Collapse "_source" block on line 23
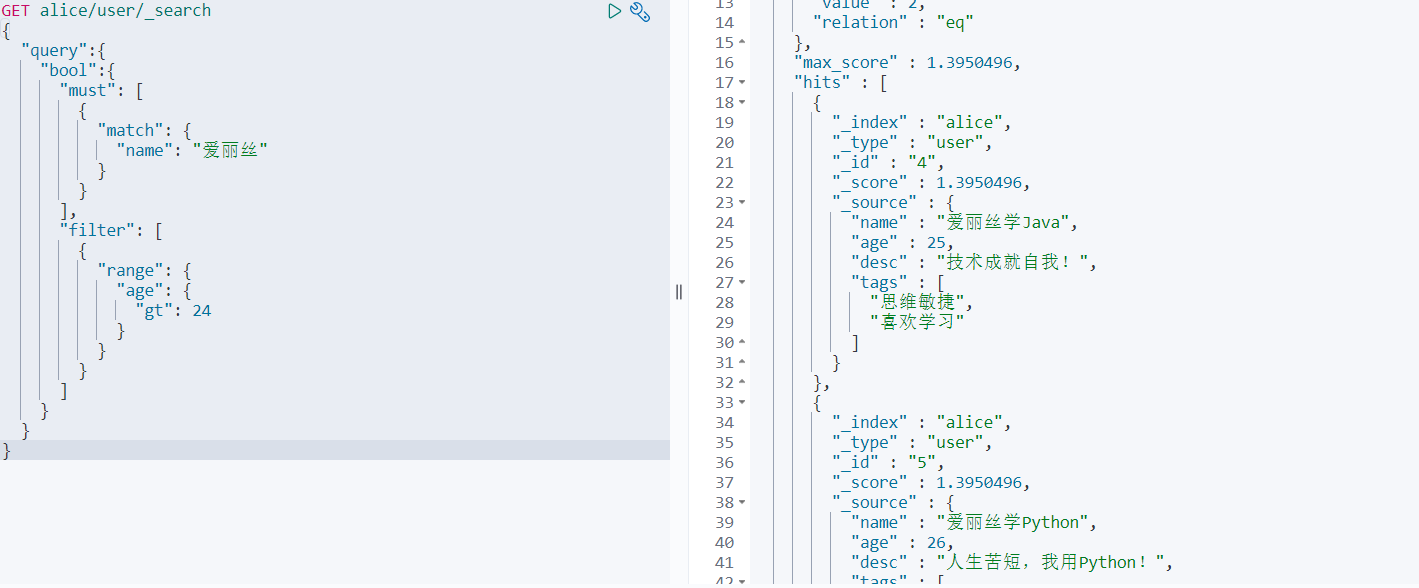This screenshot has width=1419, height=588. coord(742,203)
